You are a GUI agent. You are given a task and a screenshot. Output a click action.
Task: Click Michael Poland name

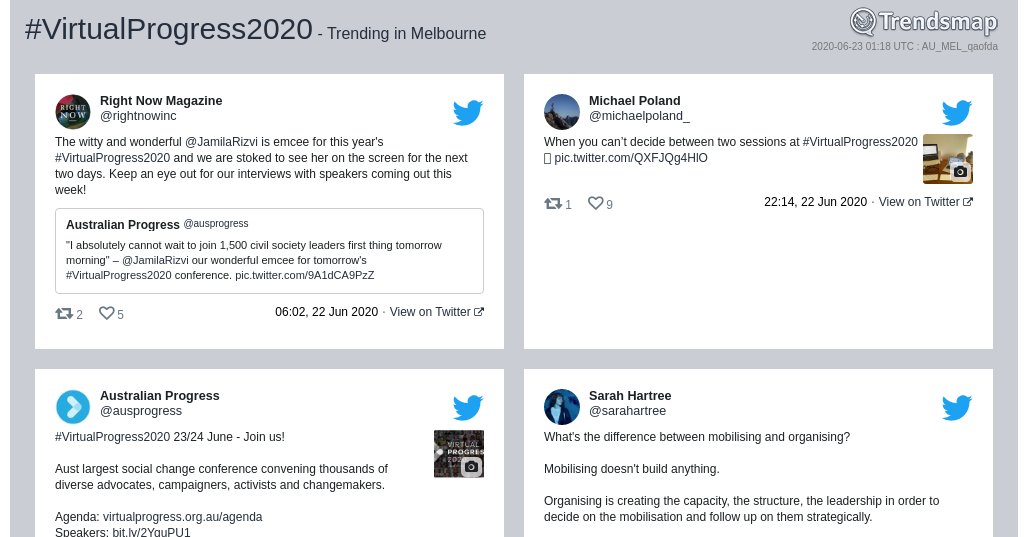[635, 101]
